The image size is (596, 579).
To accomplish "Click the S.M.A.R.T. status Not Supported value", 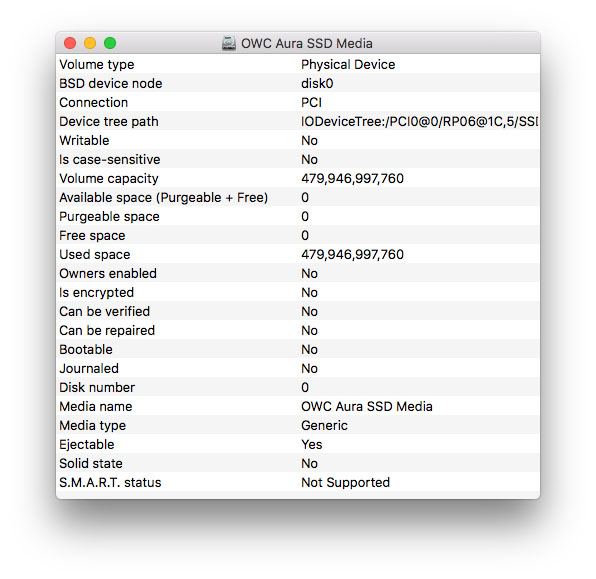I will pos(346,483).
